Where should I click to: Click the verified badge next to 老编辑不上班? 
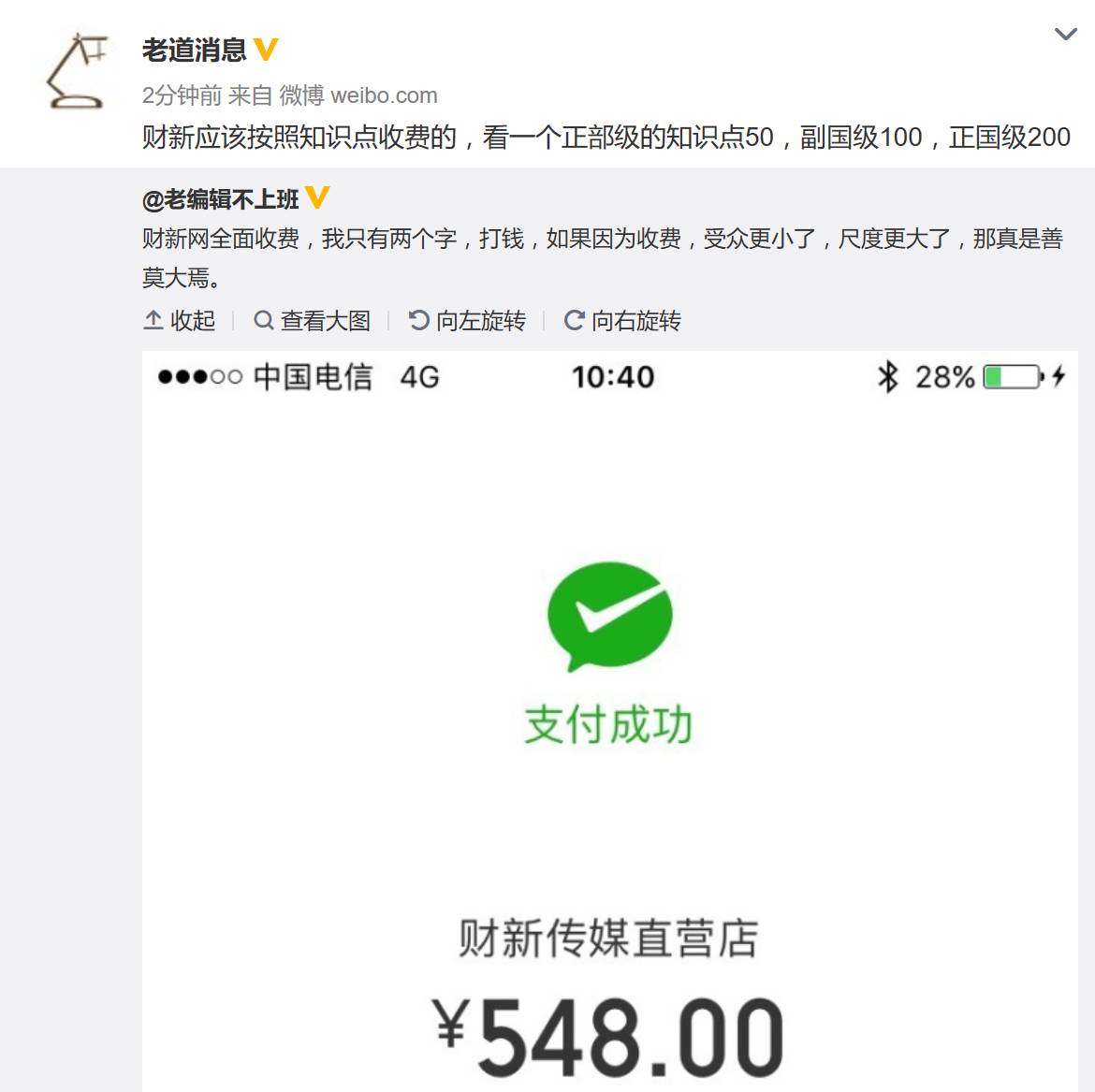tap(317, 197)
